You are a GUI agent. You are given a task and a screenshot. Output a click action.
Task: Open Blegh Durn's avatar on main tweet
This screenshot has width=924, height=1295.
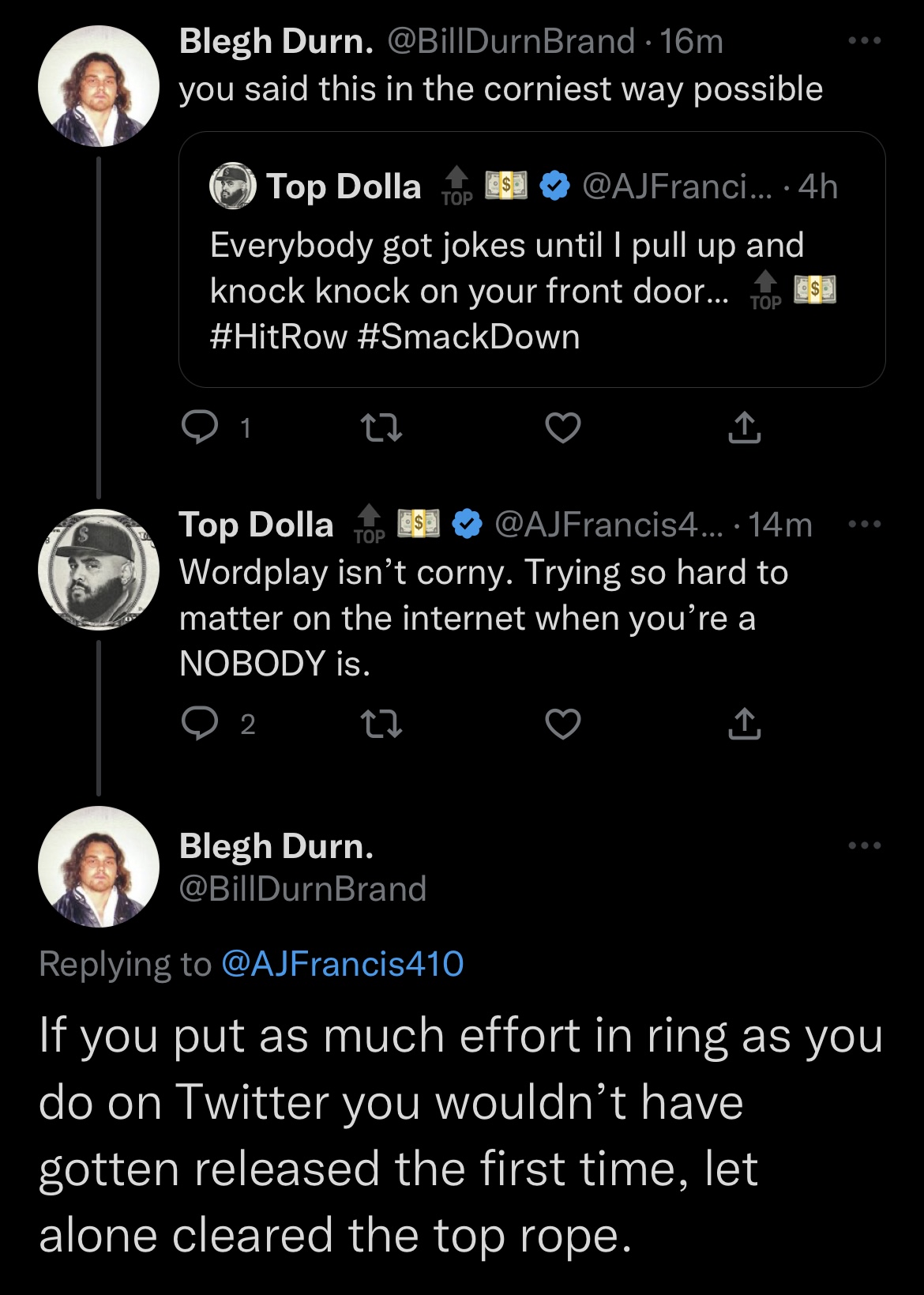[99, 867]
